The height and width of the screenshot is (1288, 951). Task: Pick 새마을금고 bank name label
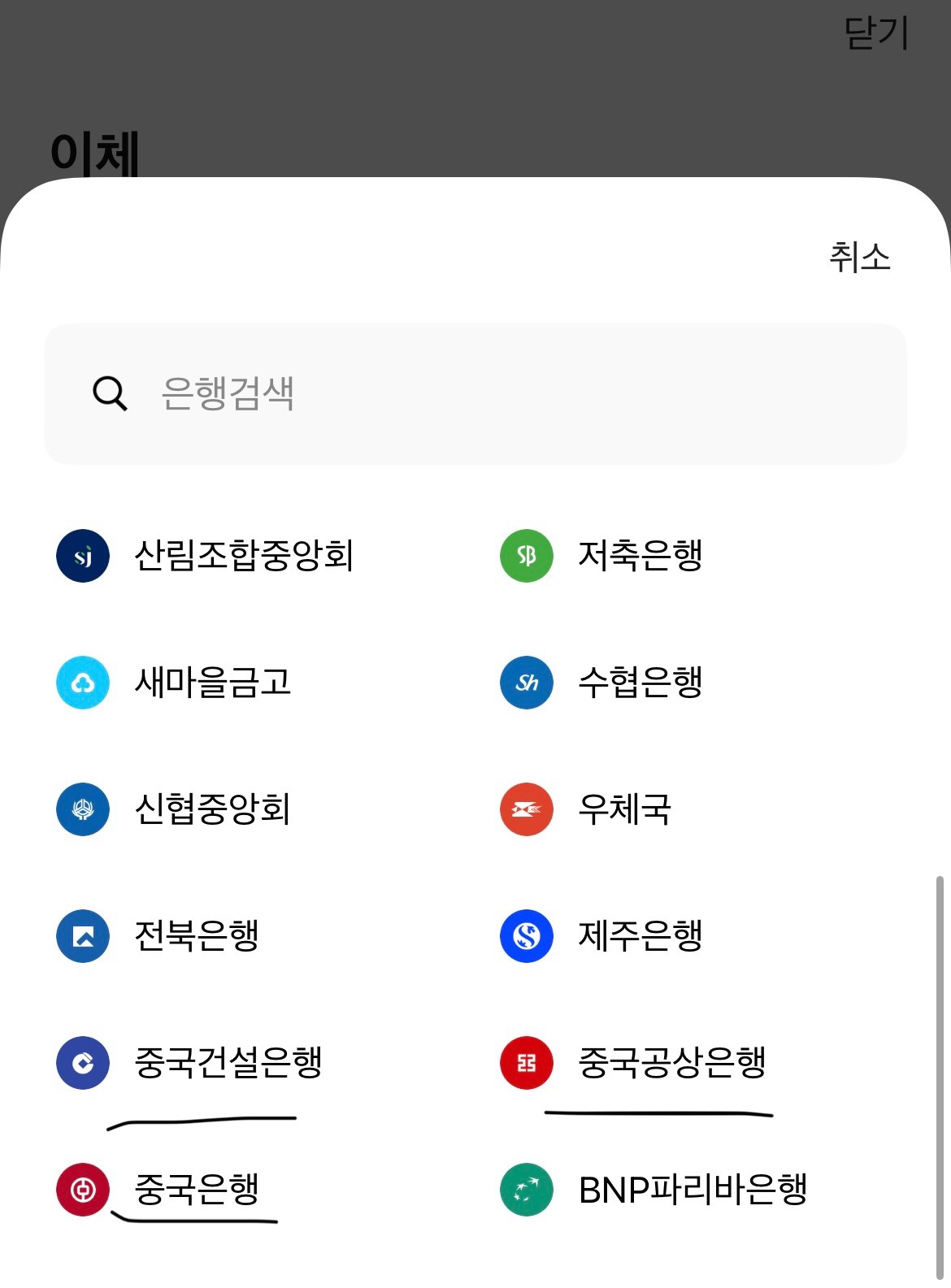tap(212, 682)
